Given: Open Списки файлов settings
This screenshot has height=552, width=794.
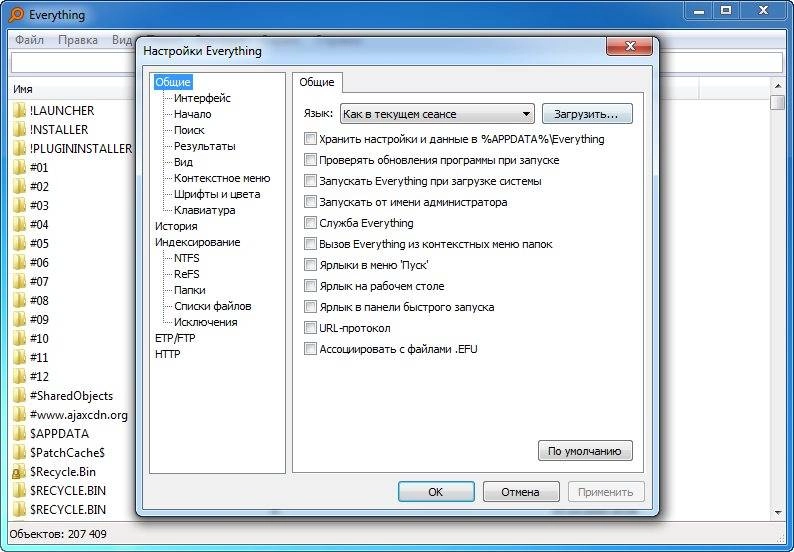Looking at the screenshot, I should [x=213, y=306].
